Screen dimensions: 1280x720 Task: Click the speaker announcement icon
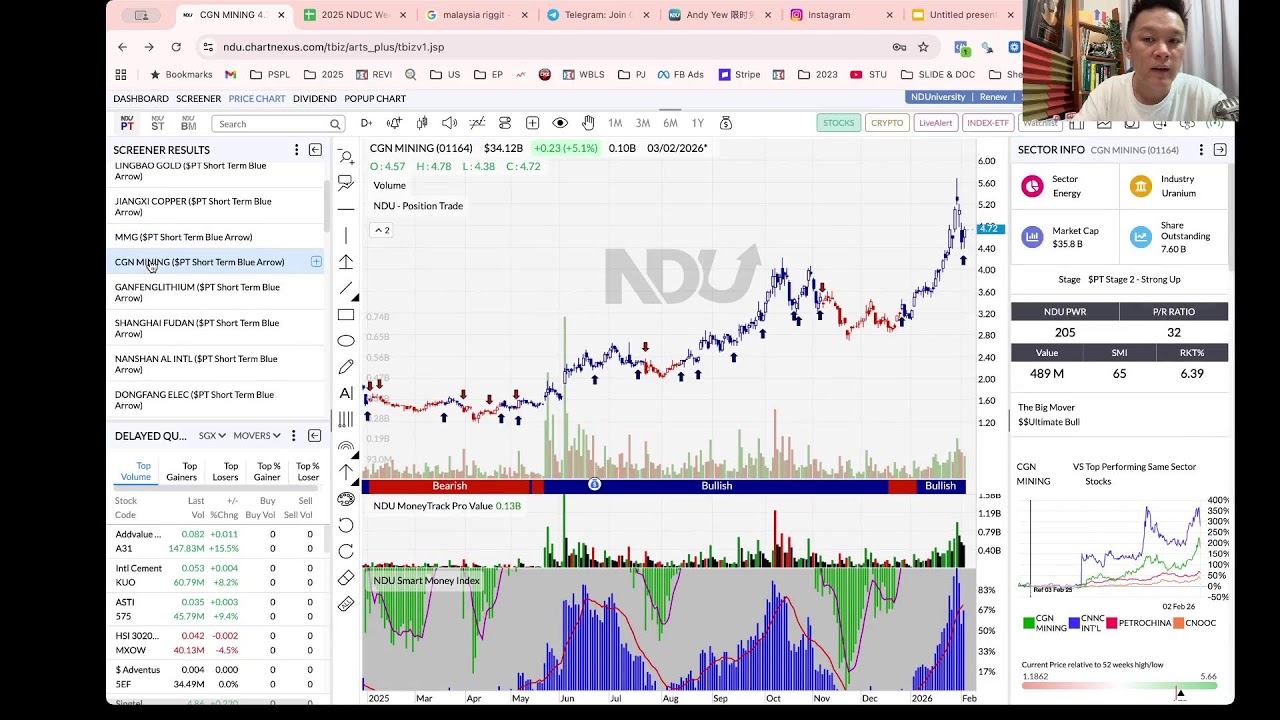449,123
